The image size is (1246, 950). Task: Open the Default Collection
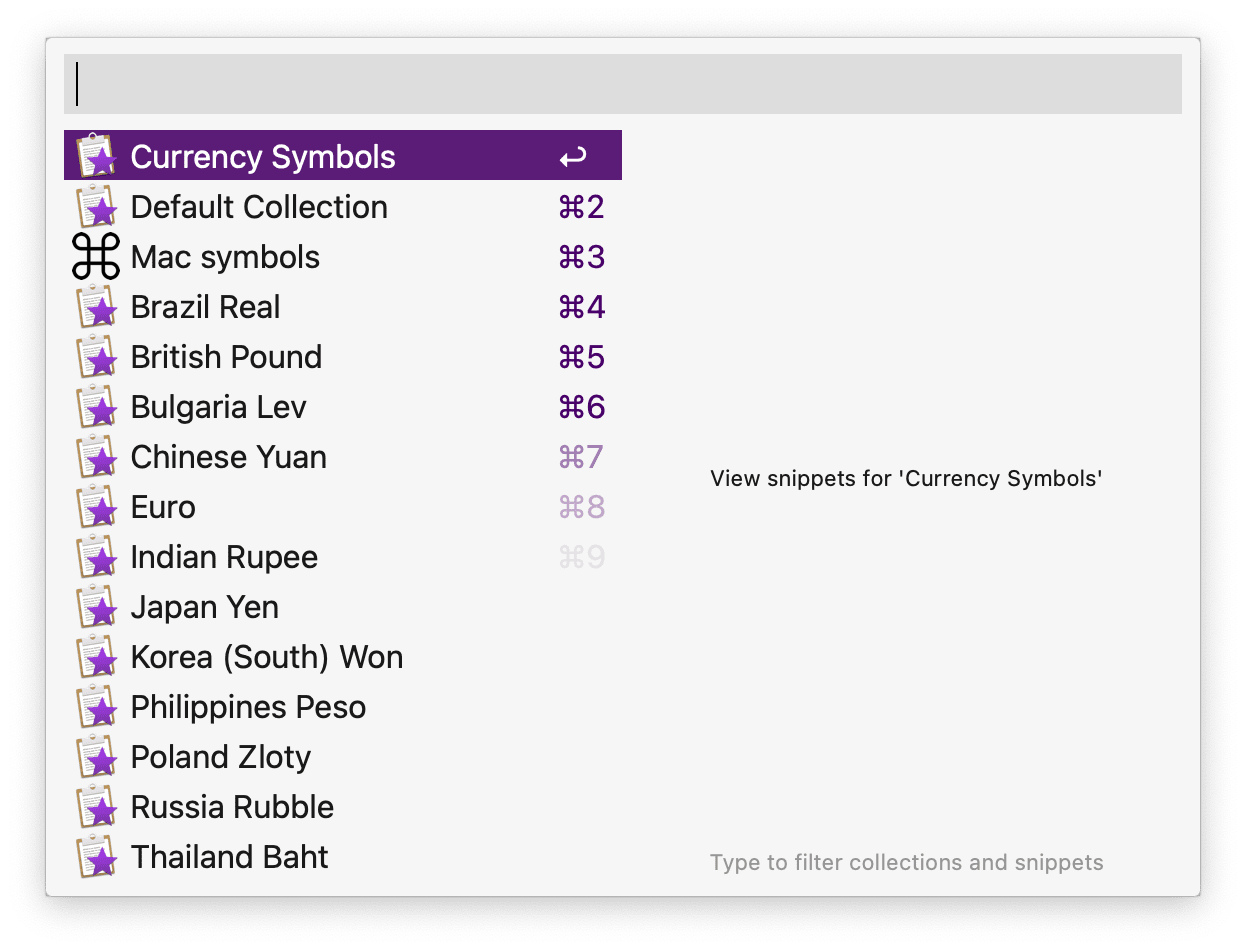(x=343, y=207)
